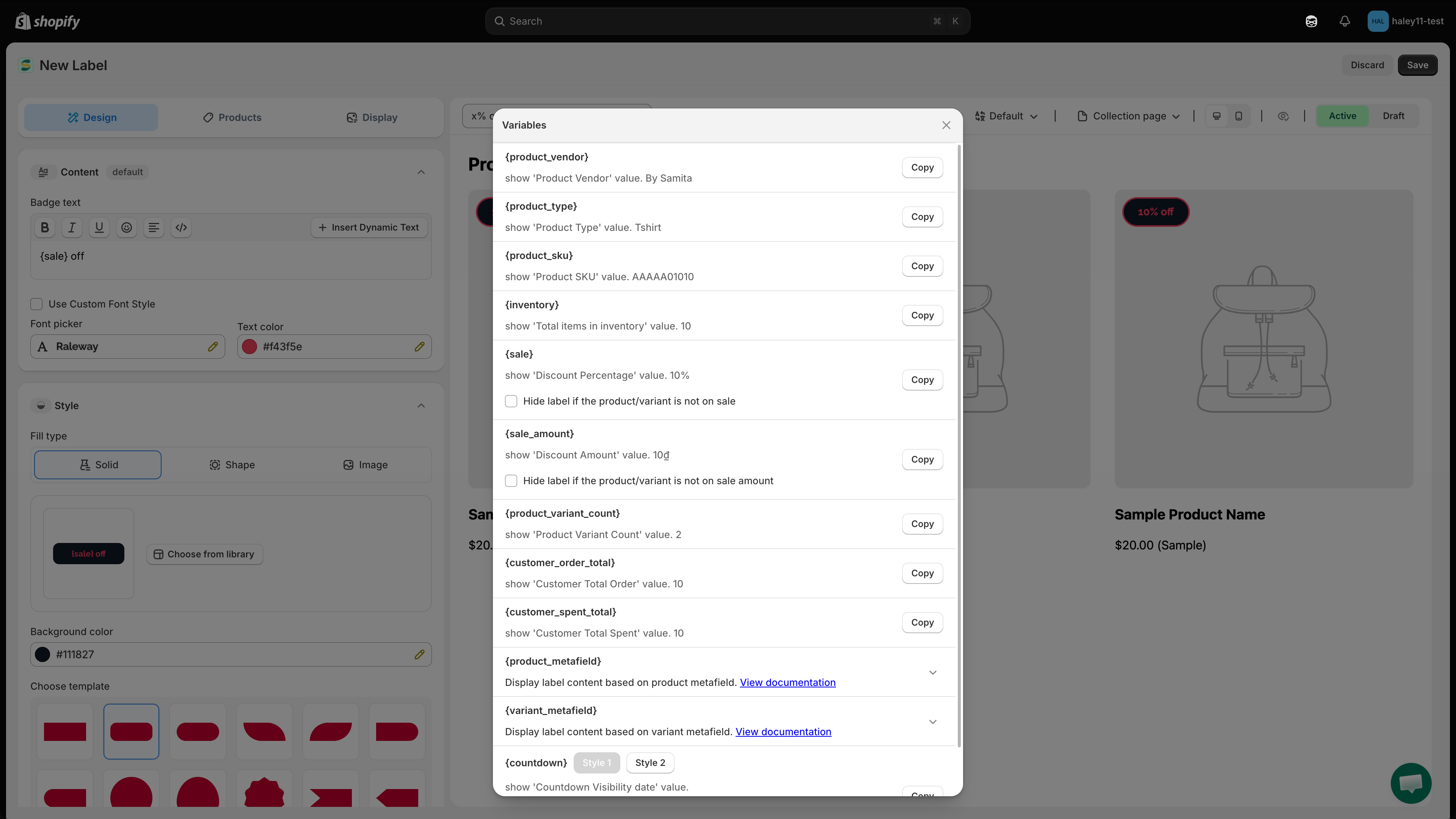Choose Image fill type
Viewport: 1456px width, 819px height.
[x=365, y=464]
